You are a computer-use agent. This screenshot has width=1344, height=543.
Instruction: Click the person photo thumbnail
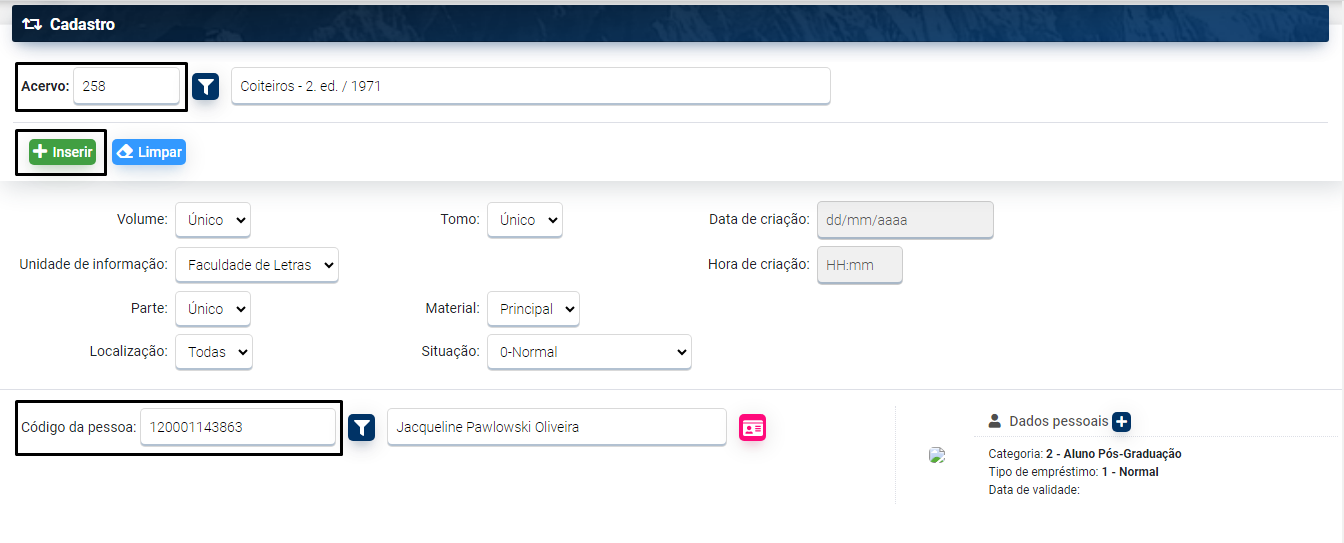pos(937,456)
